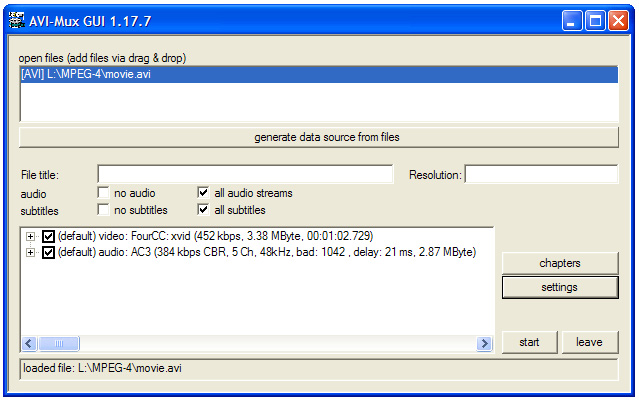Minimize the AVI-Mux GUI window

(571, 20)
